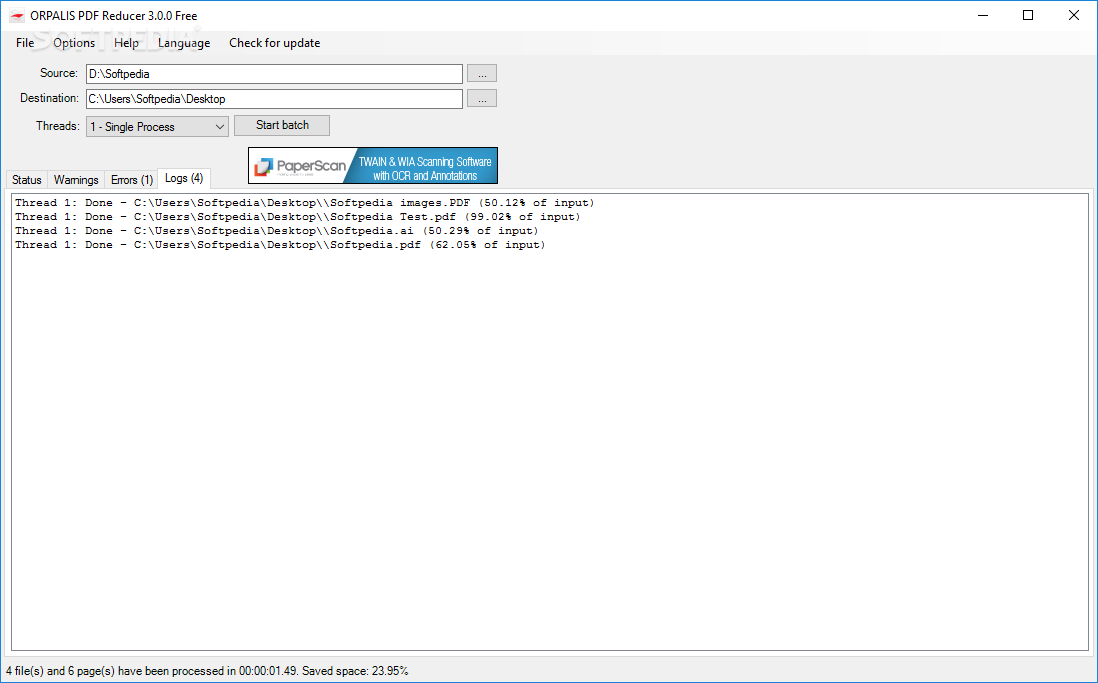Click the status bar saved space message
Screen dimensions: 1098x683
207,671
